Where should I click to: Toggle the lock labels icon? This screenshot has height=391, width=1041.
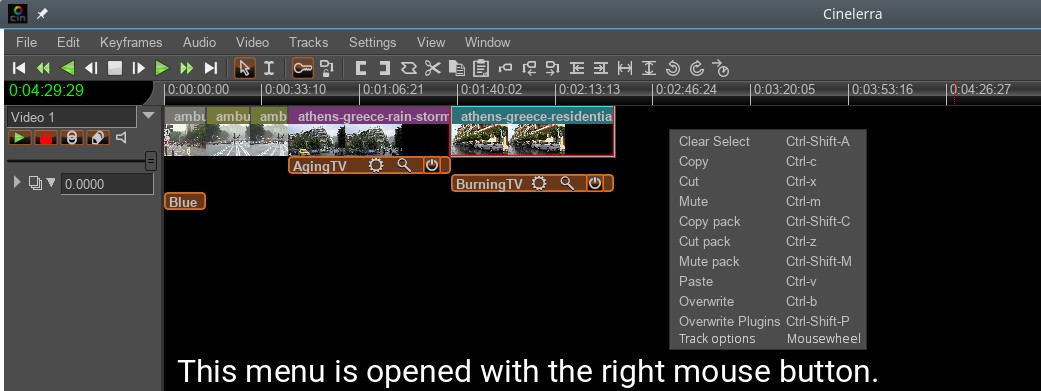point(326,68)
